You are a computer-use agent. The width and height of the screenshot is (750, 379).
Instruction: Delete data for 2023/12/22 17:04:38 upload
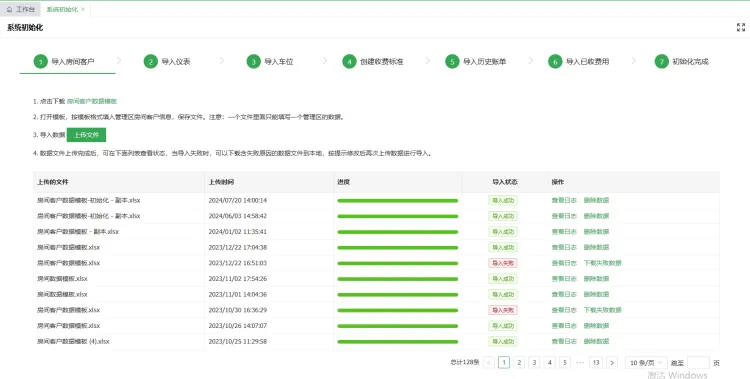pyautogui.click(x=596, y=247)
